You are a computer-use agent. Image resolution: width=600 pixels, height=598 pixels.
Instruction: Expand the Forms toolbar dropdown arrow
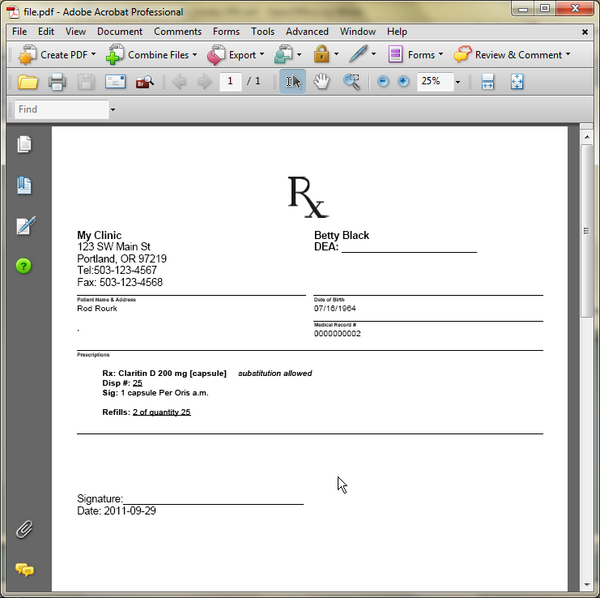441,55
